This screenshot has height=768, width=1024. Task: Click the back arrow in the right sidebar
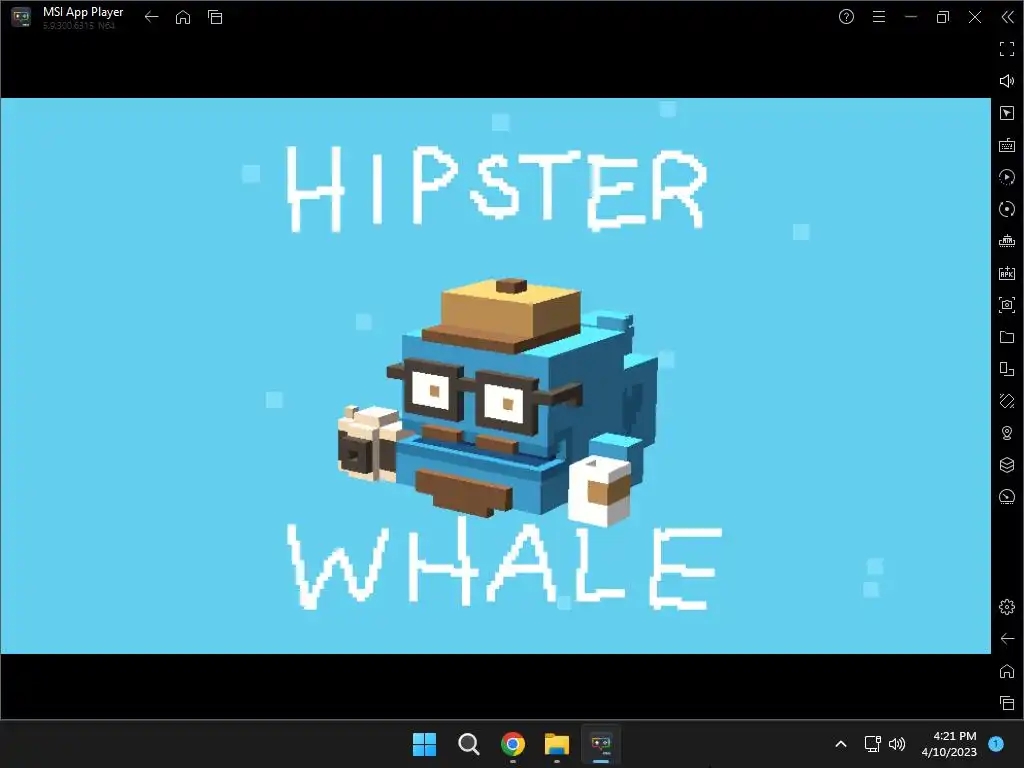1006,639
